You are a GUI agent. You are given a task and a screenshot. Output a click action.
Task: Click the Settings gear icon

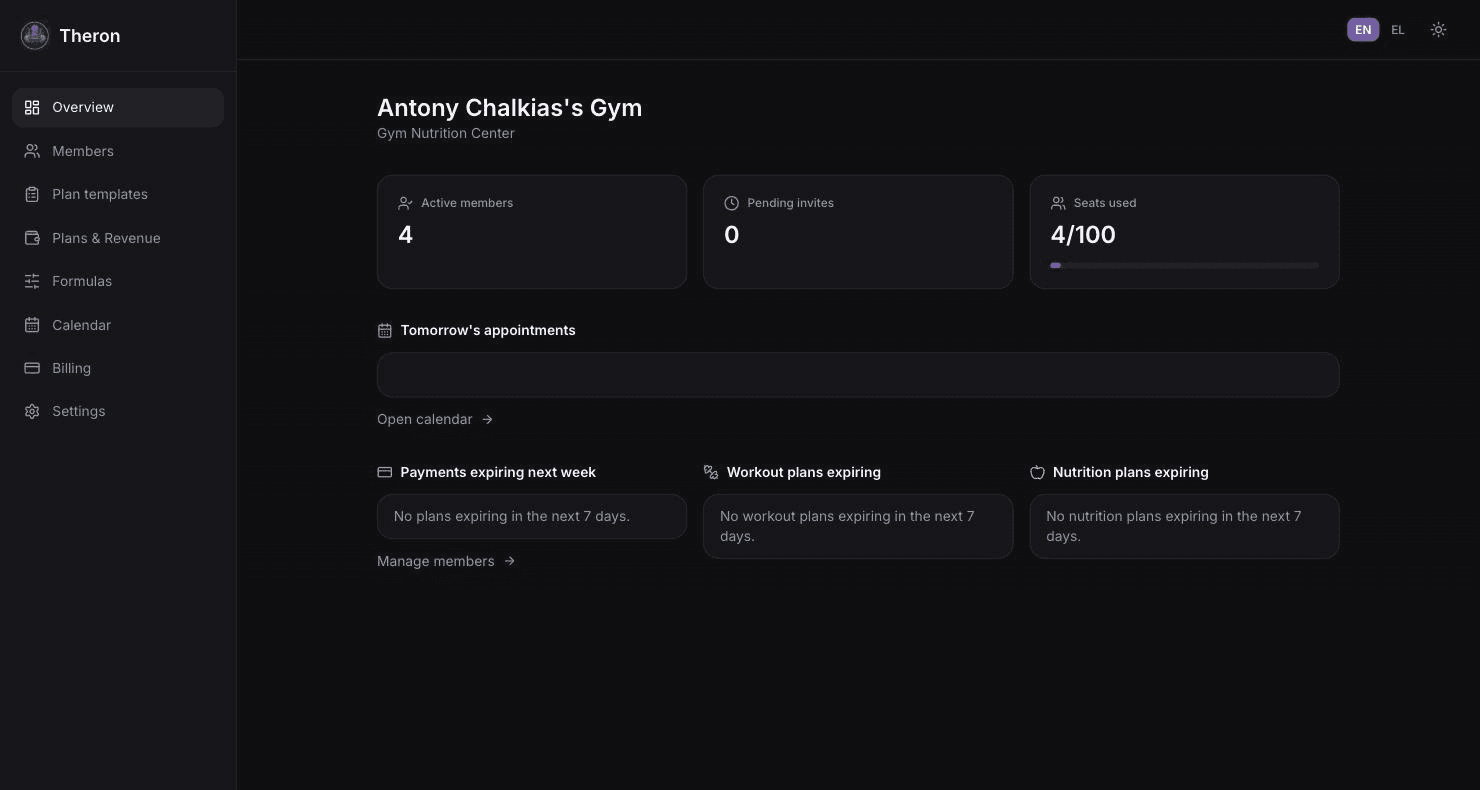(x=32, y=411)
